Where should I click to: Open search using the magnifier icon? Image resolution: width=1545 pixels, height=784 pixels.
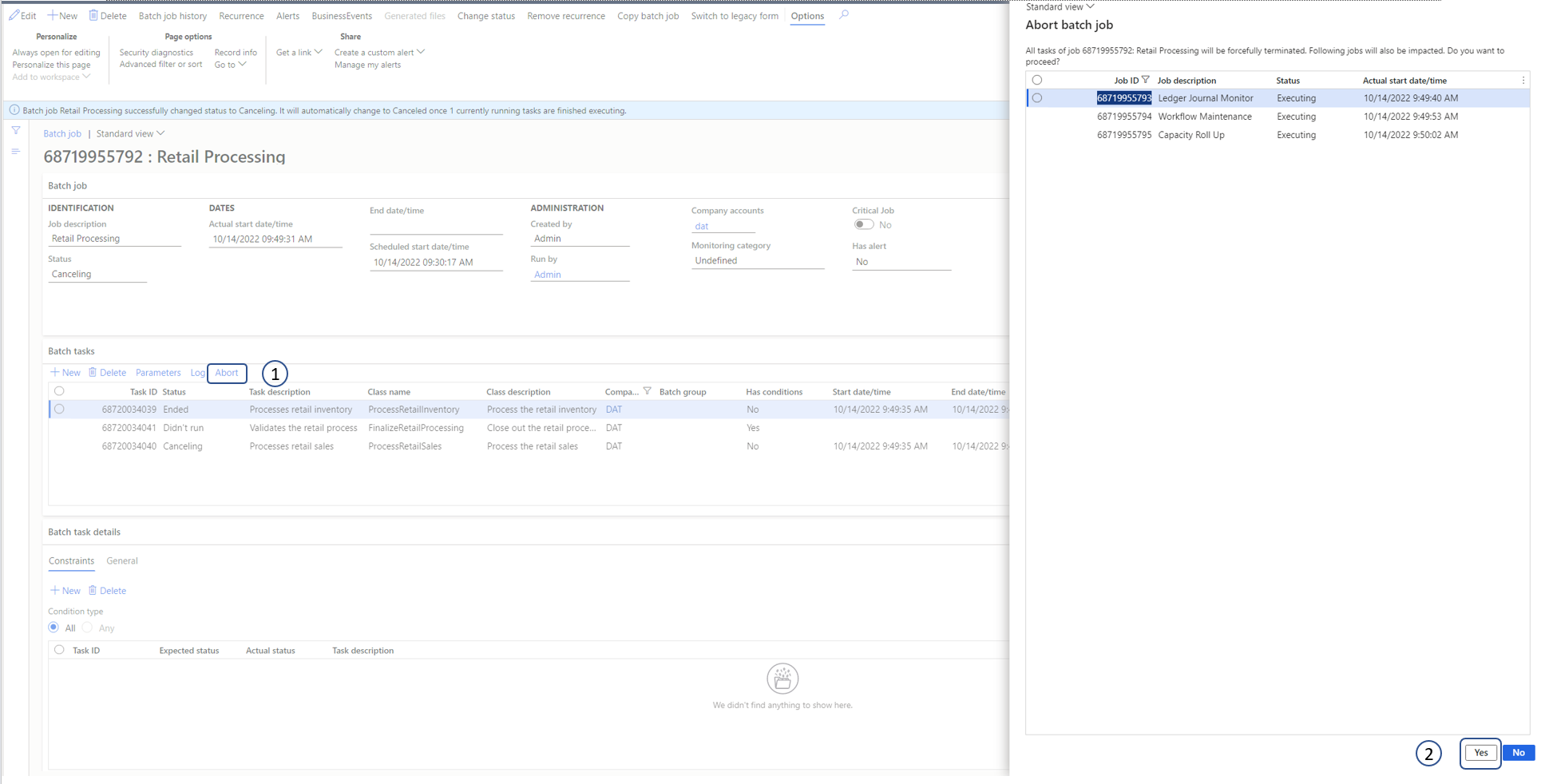pos(844,15)
